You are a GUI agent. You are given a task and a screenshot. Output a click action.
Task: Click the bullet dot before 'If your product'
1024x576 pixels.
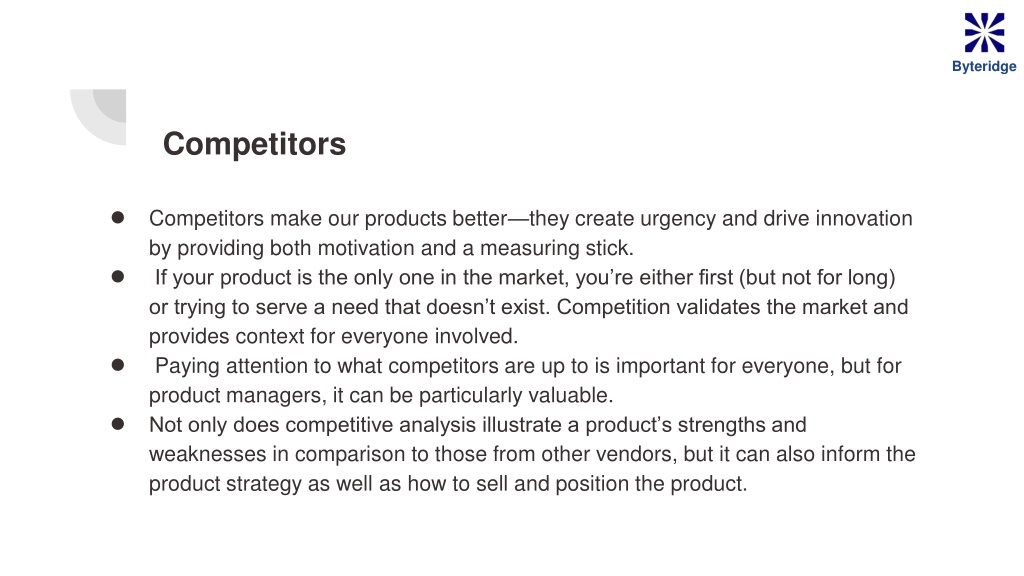coord(118,276)
